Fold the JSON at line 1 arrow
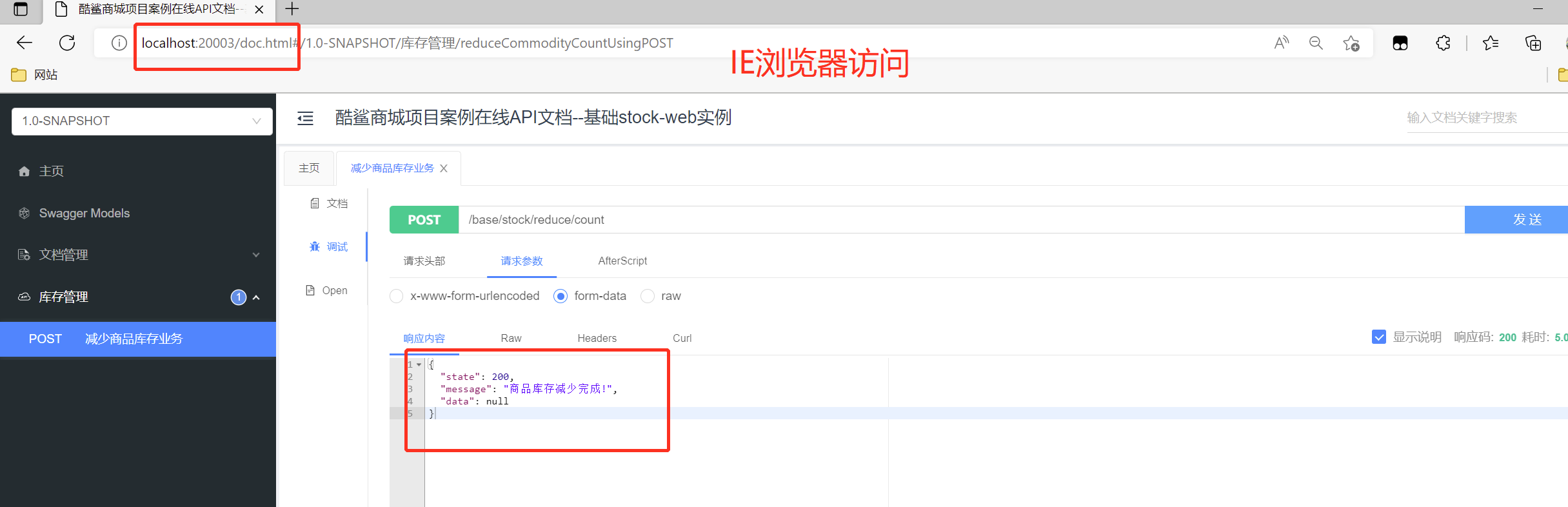This screenshot has width=1568, height=507. pyautogui.click(x=419, y=364)
